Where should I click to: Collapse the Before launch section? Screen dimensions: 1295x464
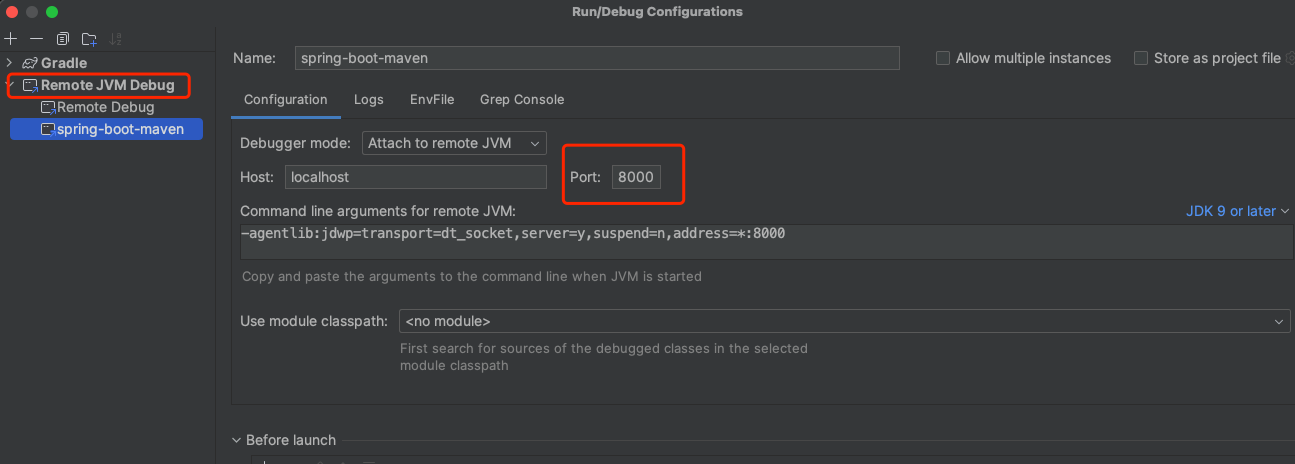237,440
